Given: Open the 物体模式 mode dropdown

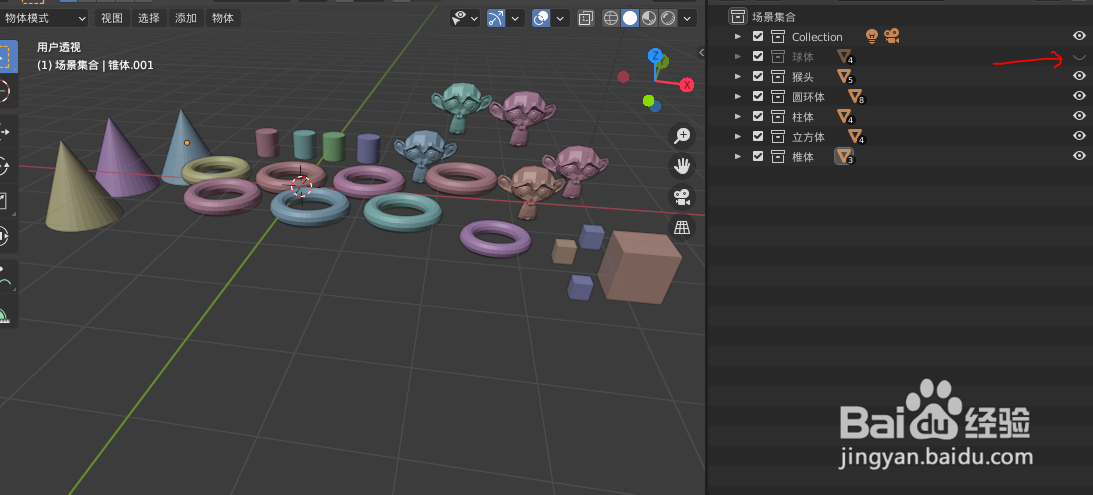Looking at the screenshot, I should 45,18.
